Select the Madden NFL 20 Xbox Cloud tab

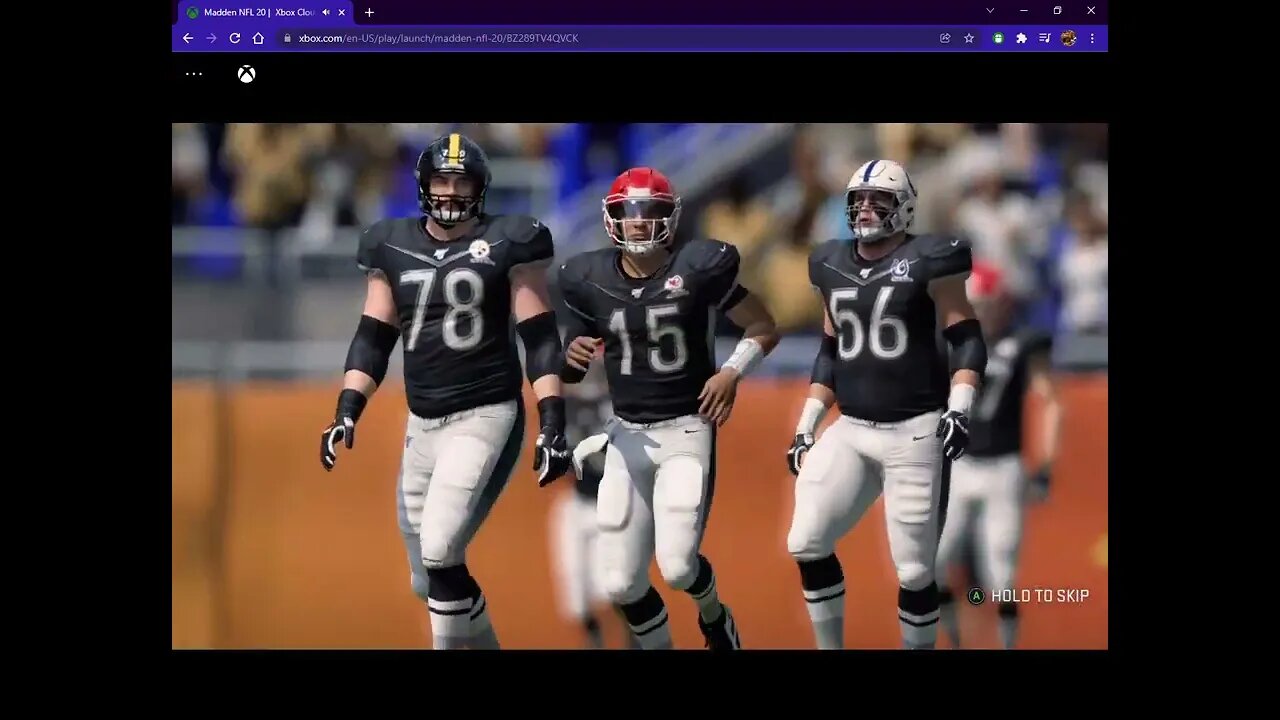(265, 13)
